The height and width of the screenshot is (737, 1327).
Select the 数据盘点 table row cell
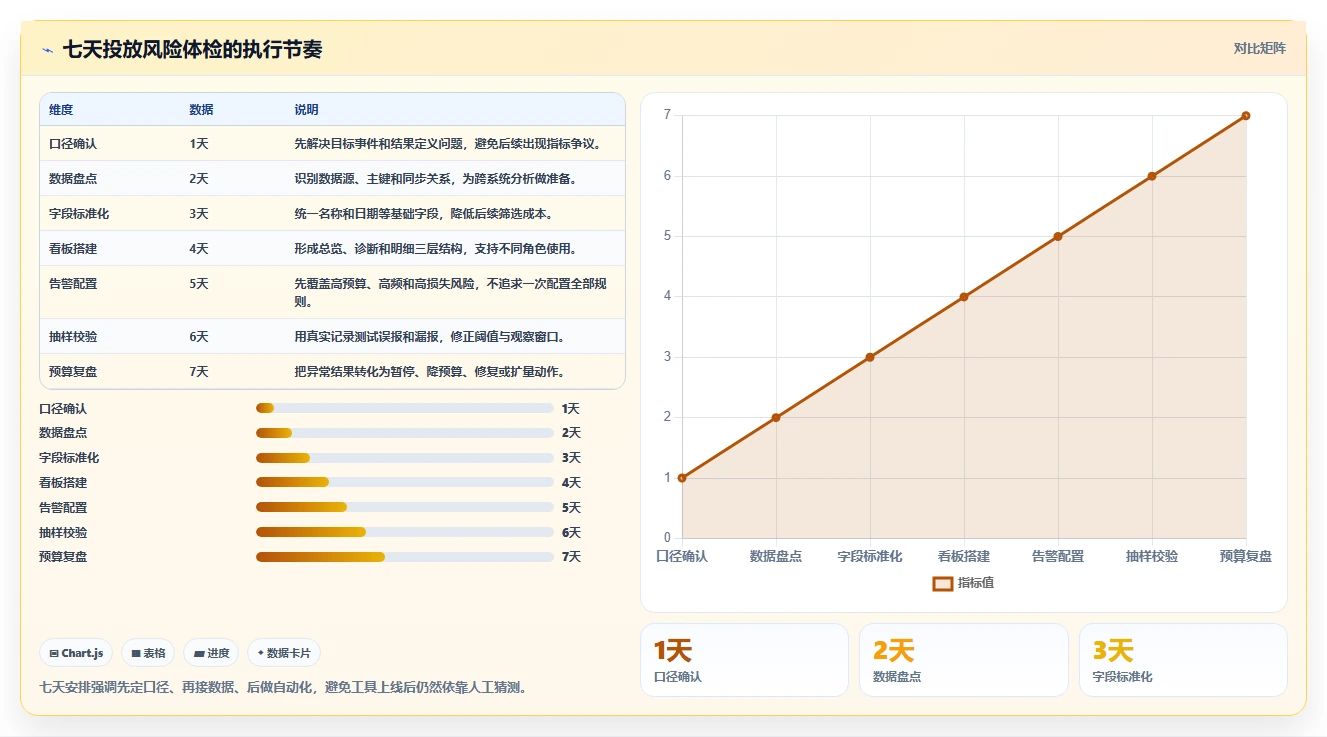(x=110, y=179)
